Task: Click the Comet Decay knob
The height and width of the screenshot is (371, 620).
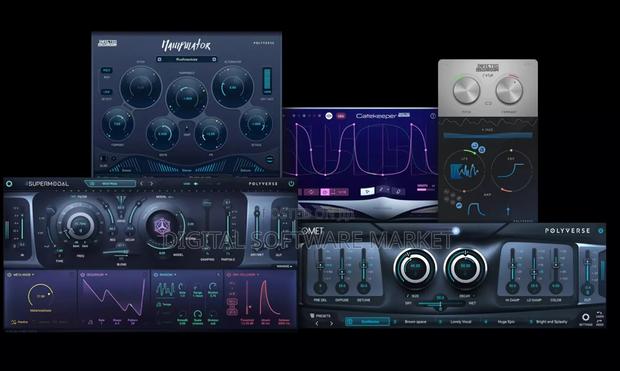Action: (465, 268)
